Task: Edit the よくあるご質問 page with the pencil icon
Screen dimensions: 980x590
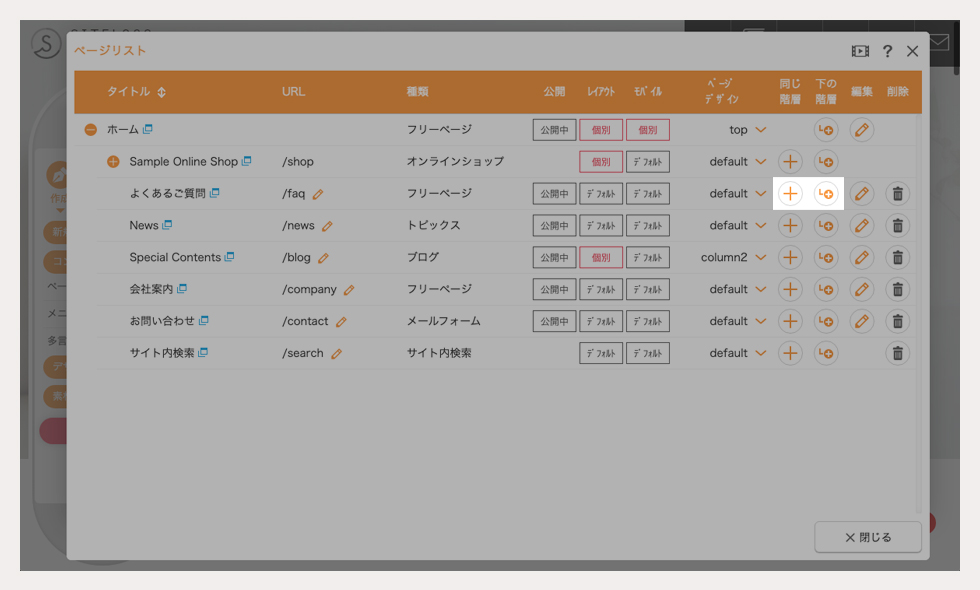Action: coord(861,193)
